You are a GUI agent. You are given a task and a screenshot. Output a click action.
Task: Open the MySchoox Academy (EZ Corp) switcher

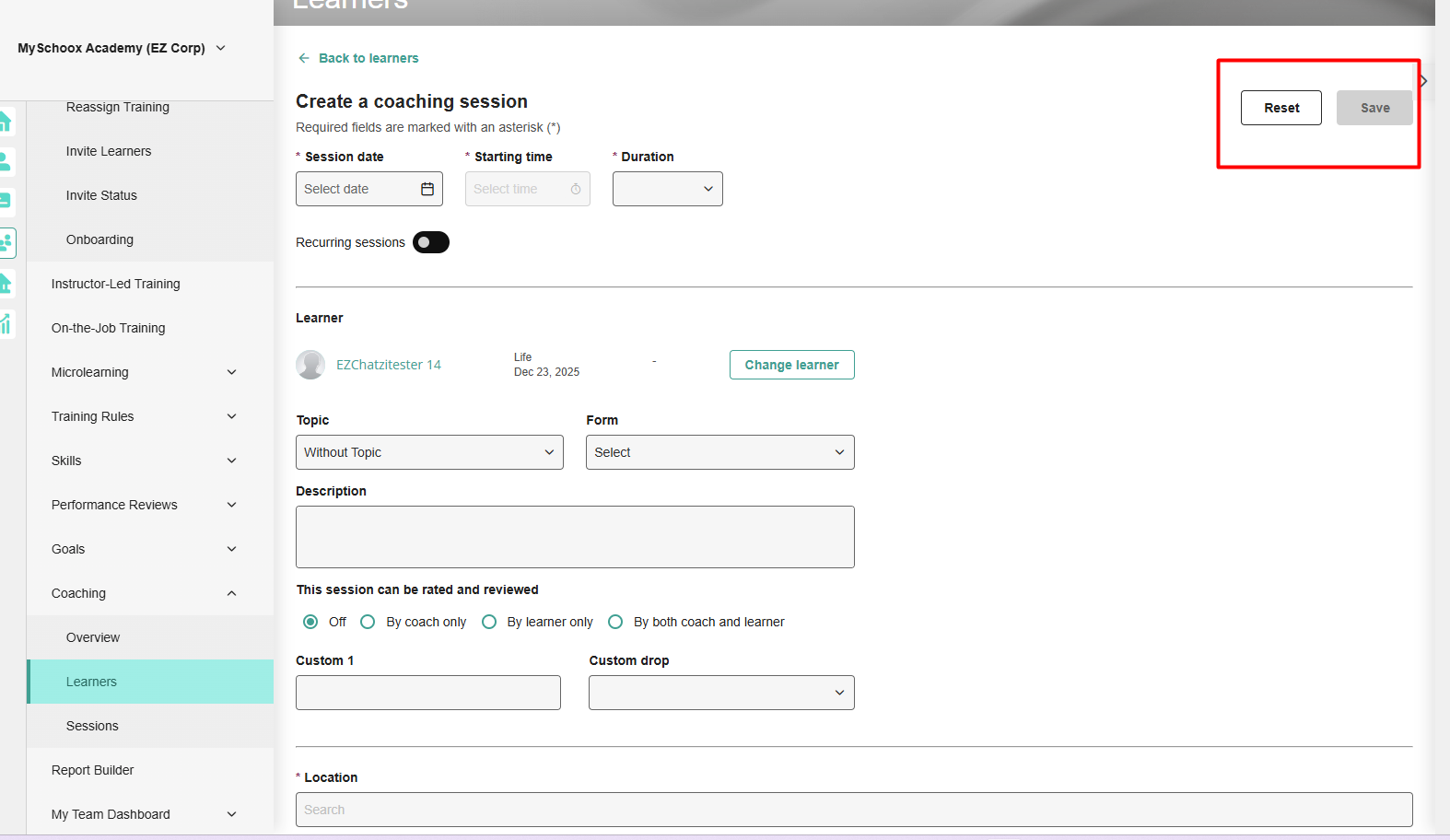pos(122,48)
